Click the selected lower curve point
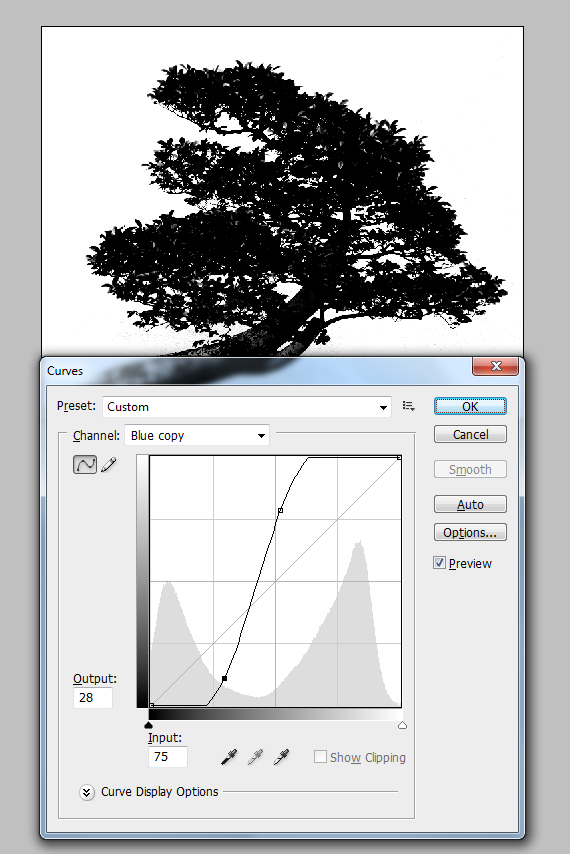This screenshot has width=570, height=854. point(224,679)
